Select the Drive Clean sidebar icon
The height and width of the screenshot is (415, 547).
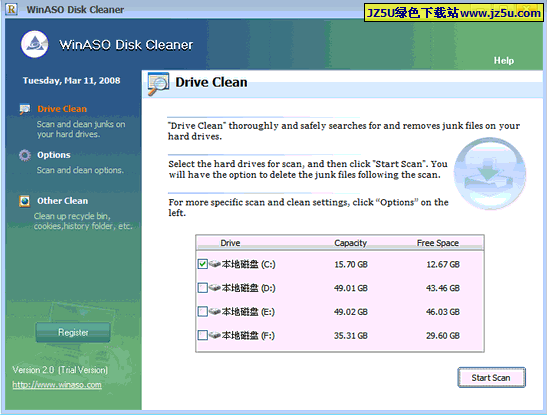pos(24,109)
